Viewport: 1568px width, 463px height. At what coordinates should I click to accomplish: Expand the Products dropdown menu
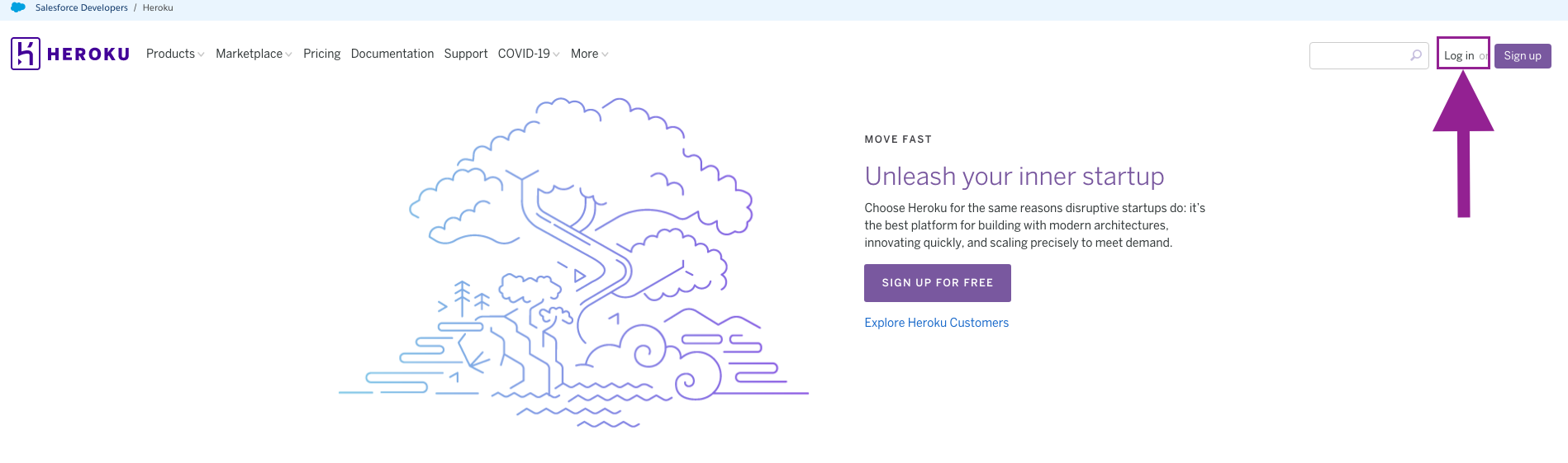tap(174, 54)
